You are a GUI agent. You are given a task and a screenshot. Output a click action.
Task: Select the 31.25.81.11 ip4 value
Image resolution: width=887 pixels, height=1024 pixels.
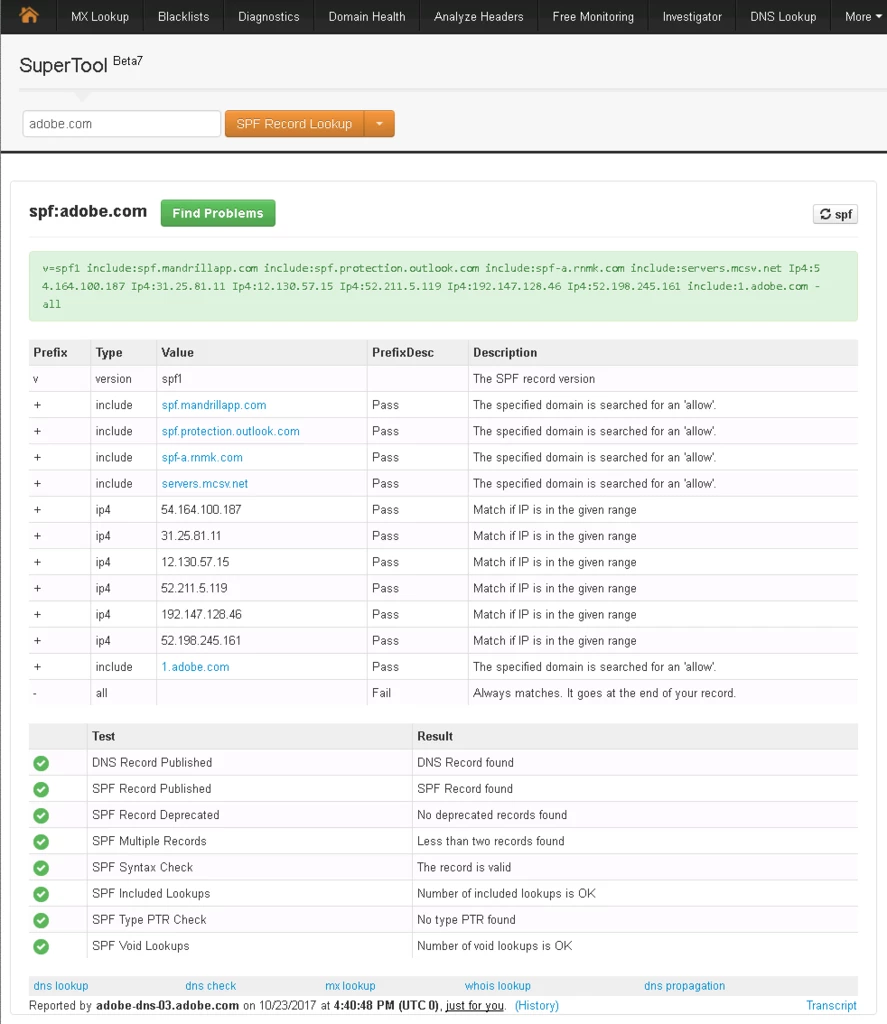(x=191, y=536)
